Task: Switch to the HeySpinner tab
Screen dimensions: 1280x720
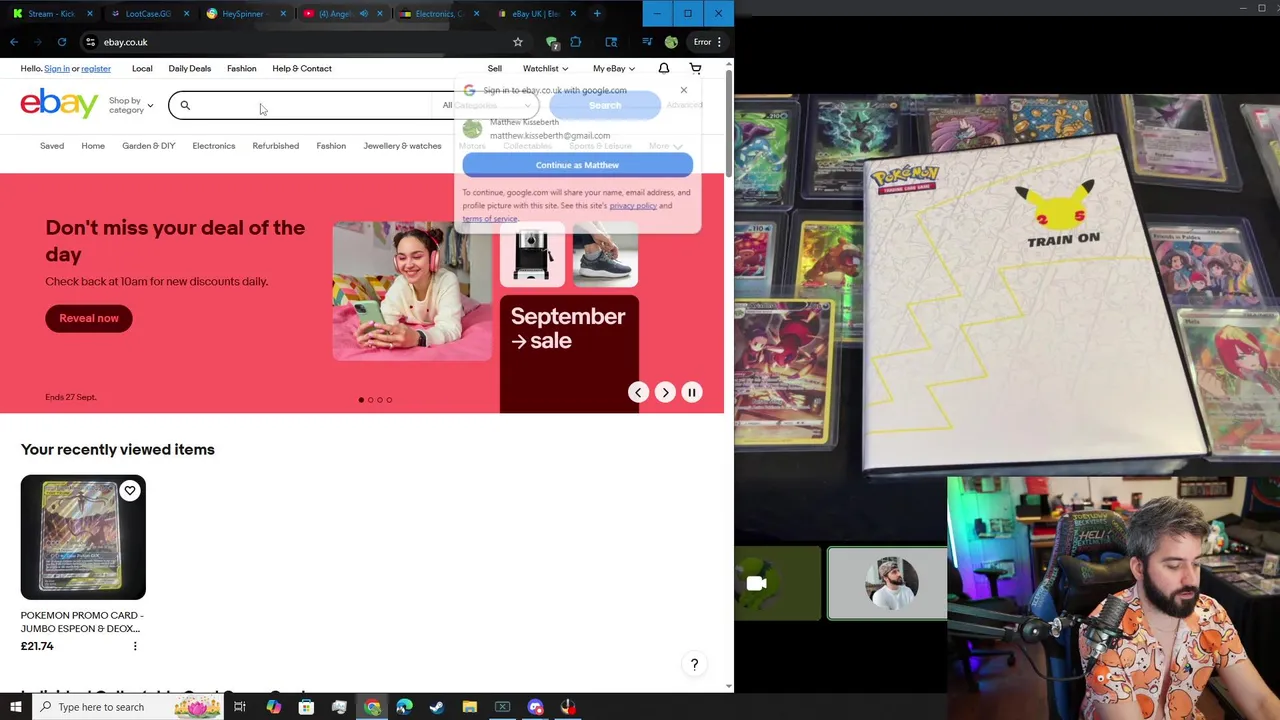Action: pos(245,14)
